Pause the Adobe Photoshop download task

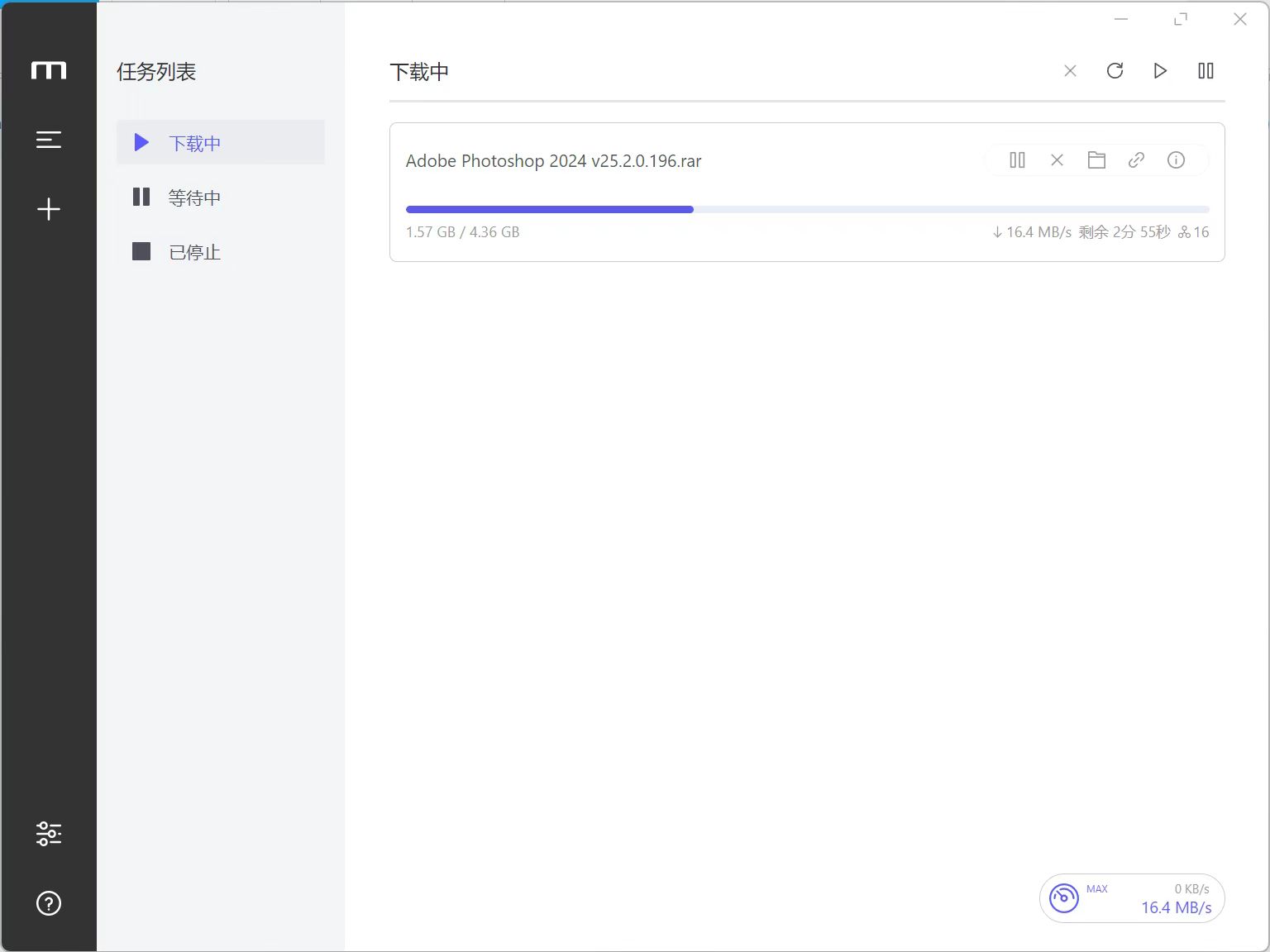1017,160
